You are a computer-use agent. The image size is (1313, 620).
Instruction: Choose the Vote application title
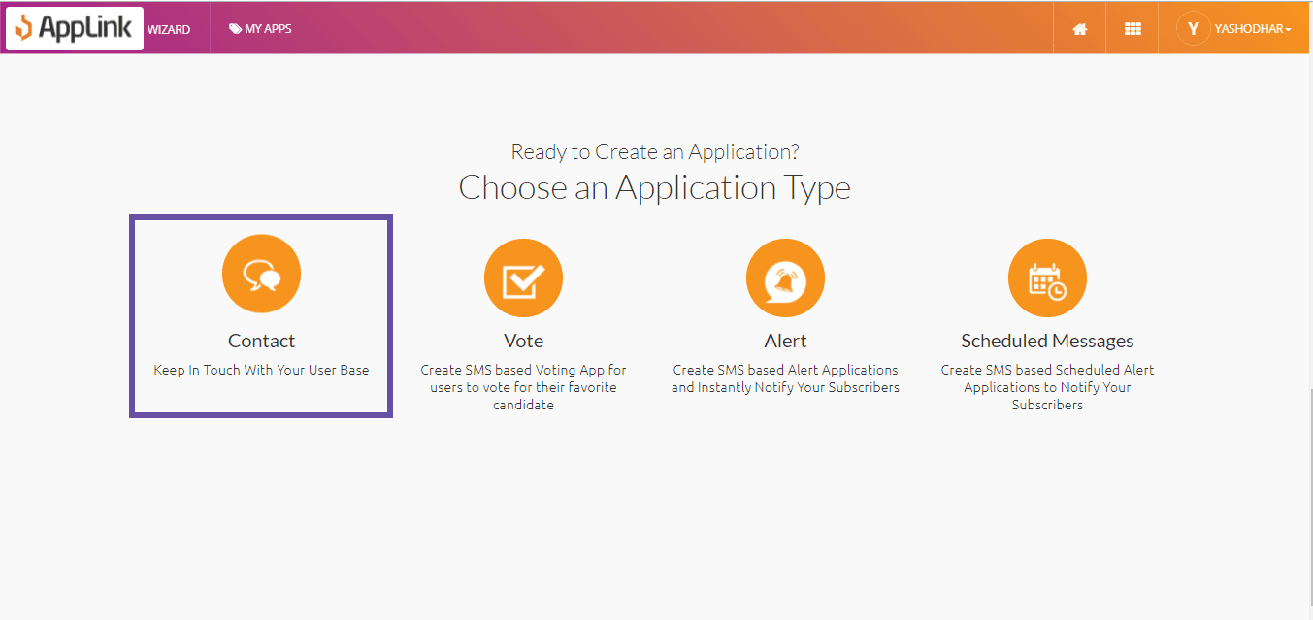[x=523, y=341]
